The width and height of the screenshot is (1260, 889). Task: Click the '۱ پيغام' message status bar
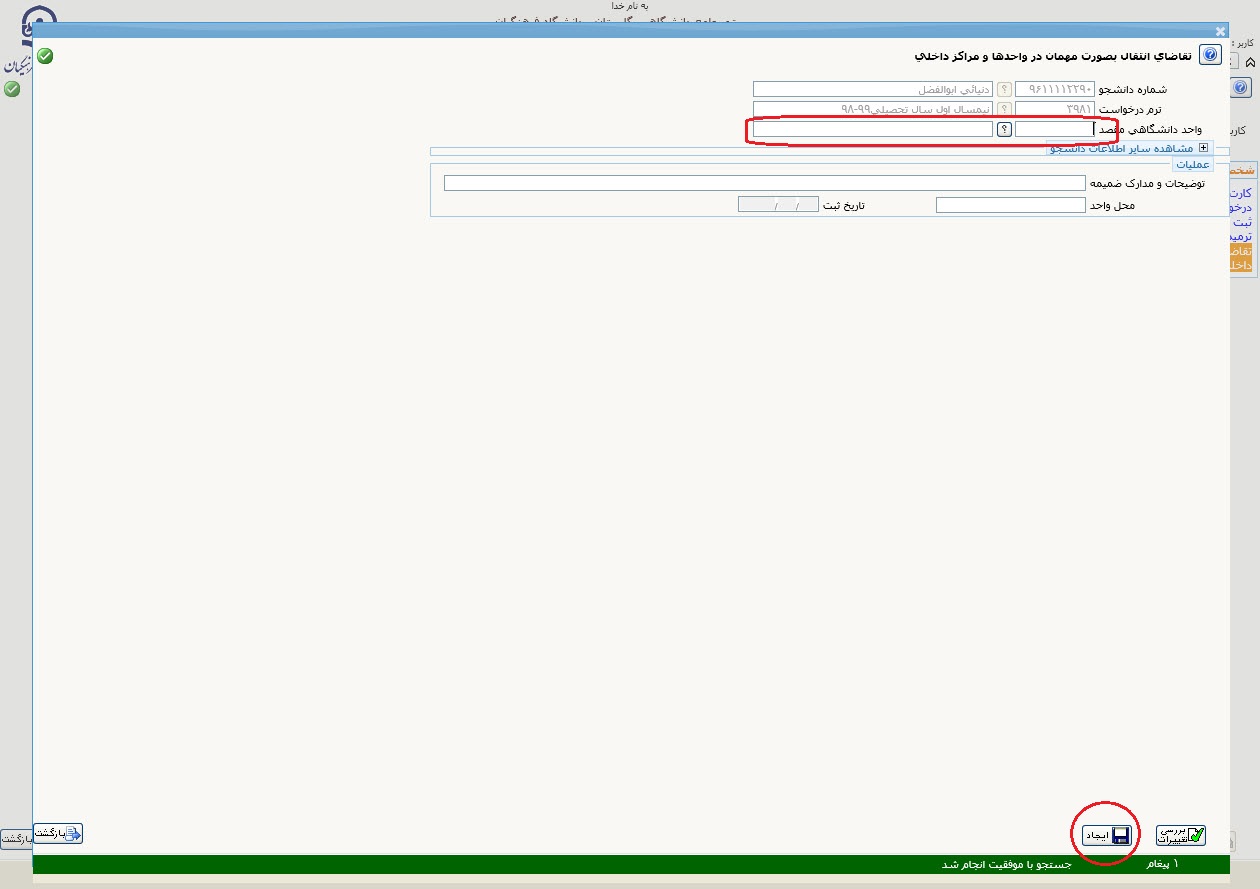tap(1161, 863)
